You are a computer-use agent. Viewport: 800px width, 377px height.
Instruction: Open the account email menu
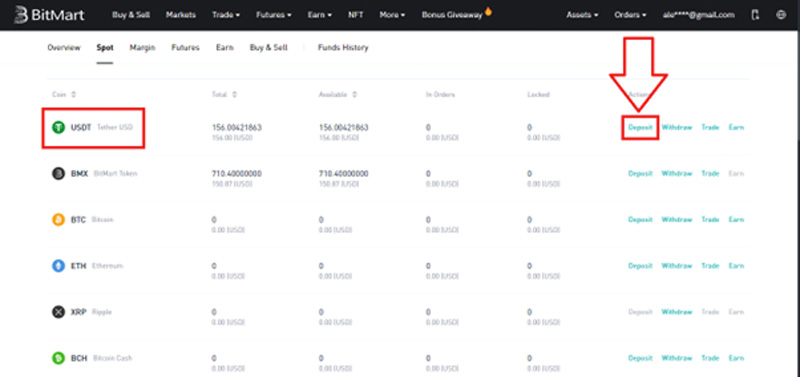698,15
